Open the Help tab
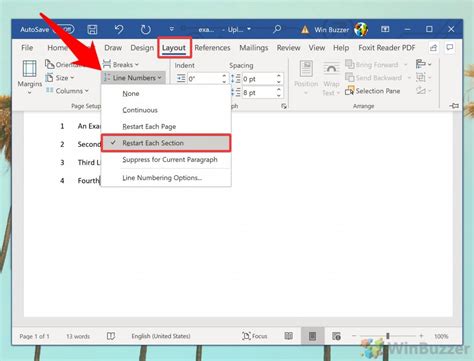The width and height of the screenshot is (474, 361). click(341, 48)
